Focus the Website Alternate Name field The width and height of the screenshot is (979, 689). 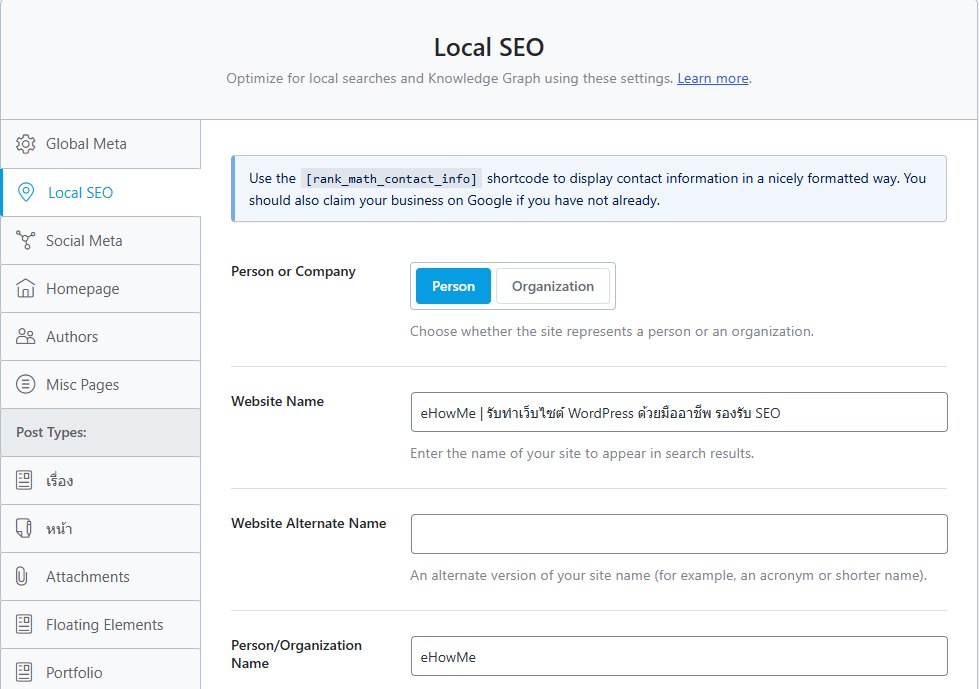pyautogui.click(x=679, y=534)
